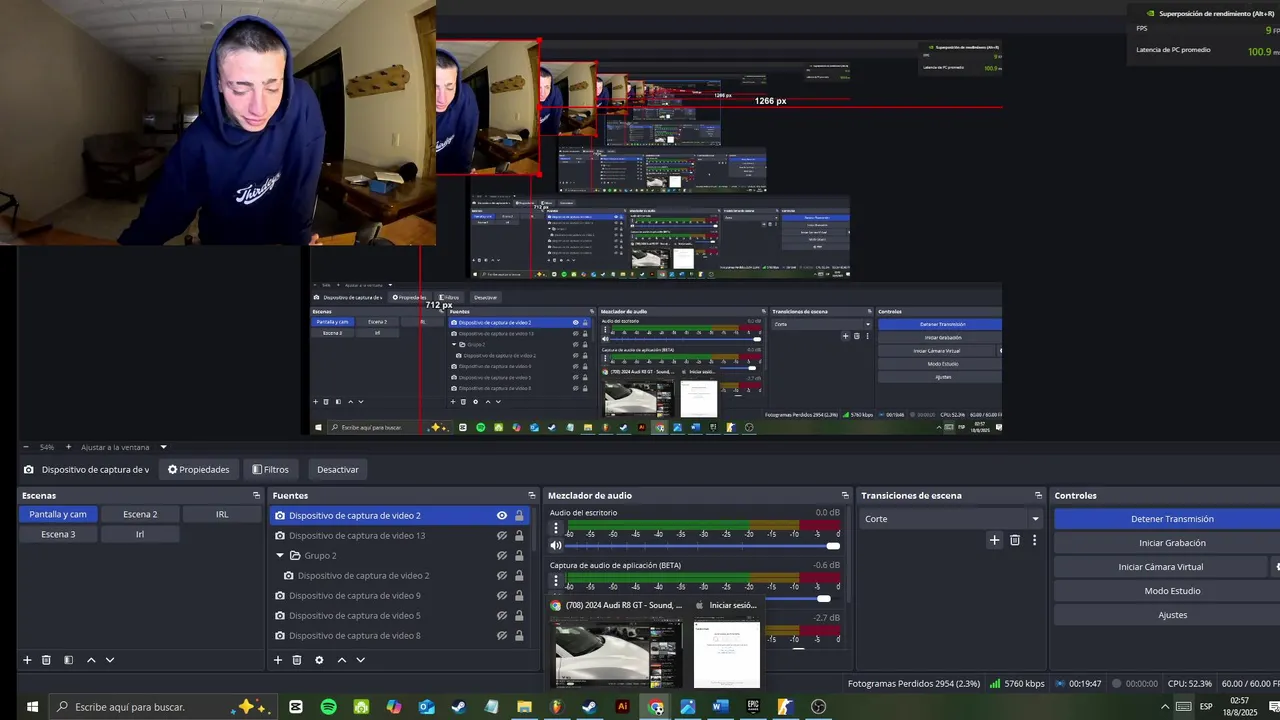This screenshot has width=1280, height=720.
Task: Add a new source with the Fuentes plus icon
Action: [x=278, y=660]
